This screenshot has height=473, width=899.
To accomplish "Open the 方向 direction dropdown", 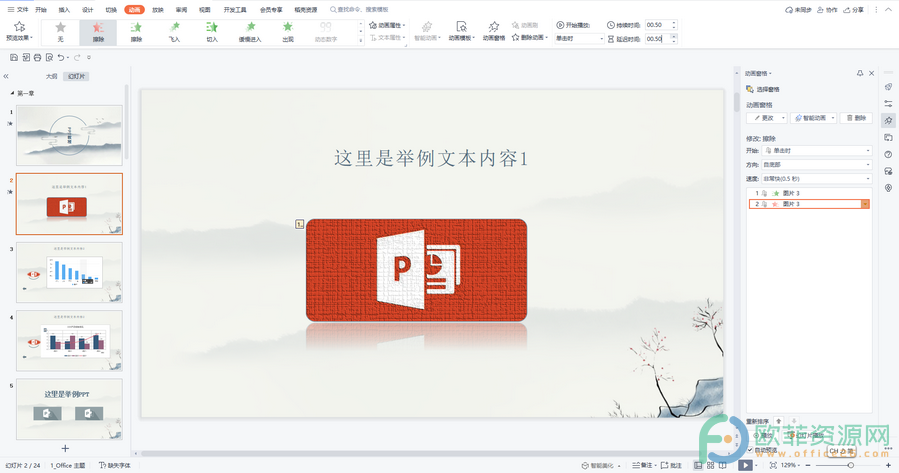I will click(817, 165).
